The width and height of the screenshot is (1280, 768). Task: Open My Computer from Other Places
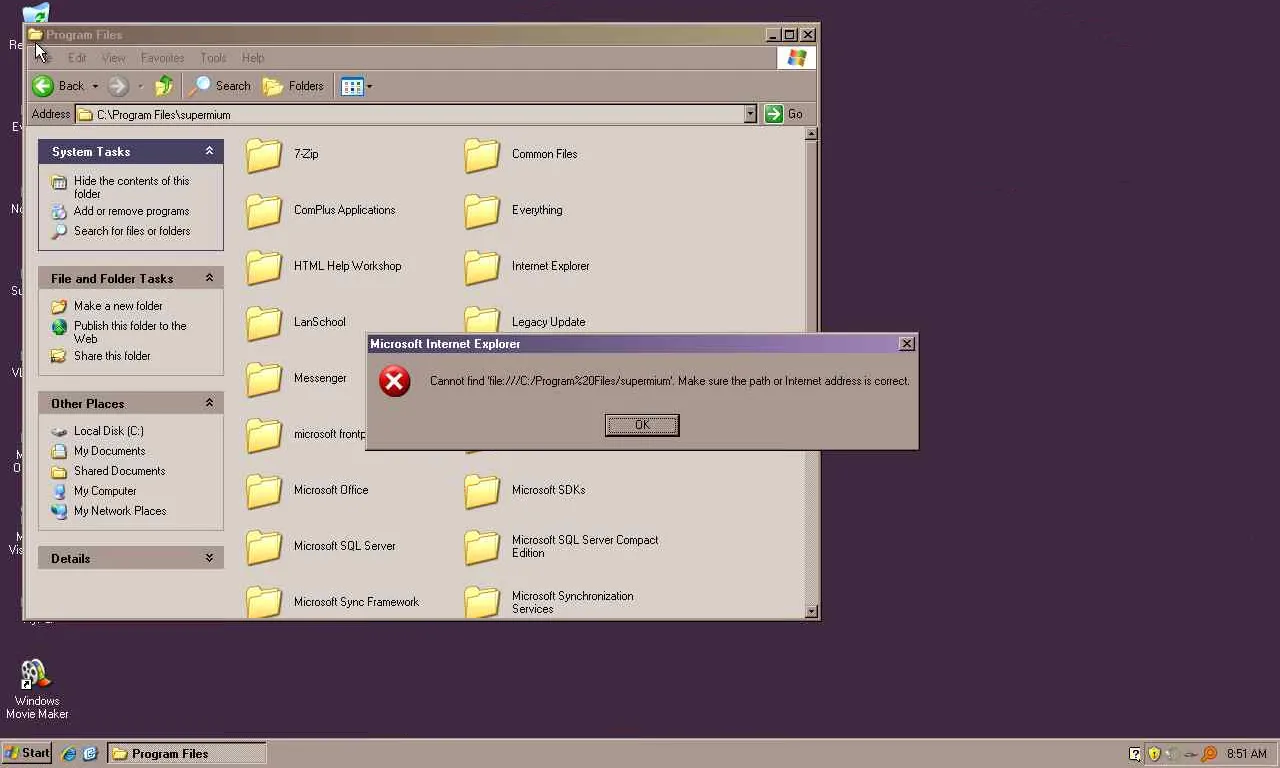pos(105,491)
